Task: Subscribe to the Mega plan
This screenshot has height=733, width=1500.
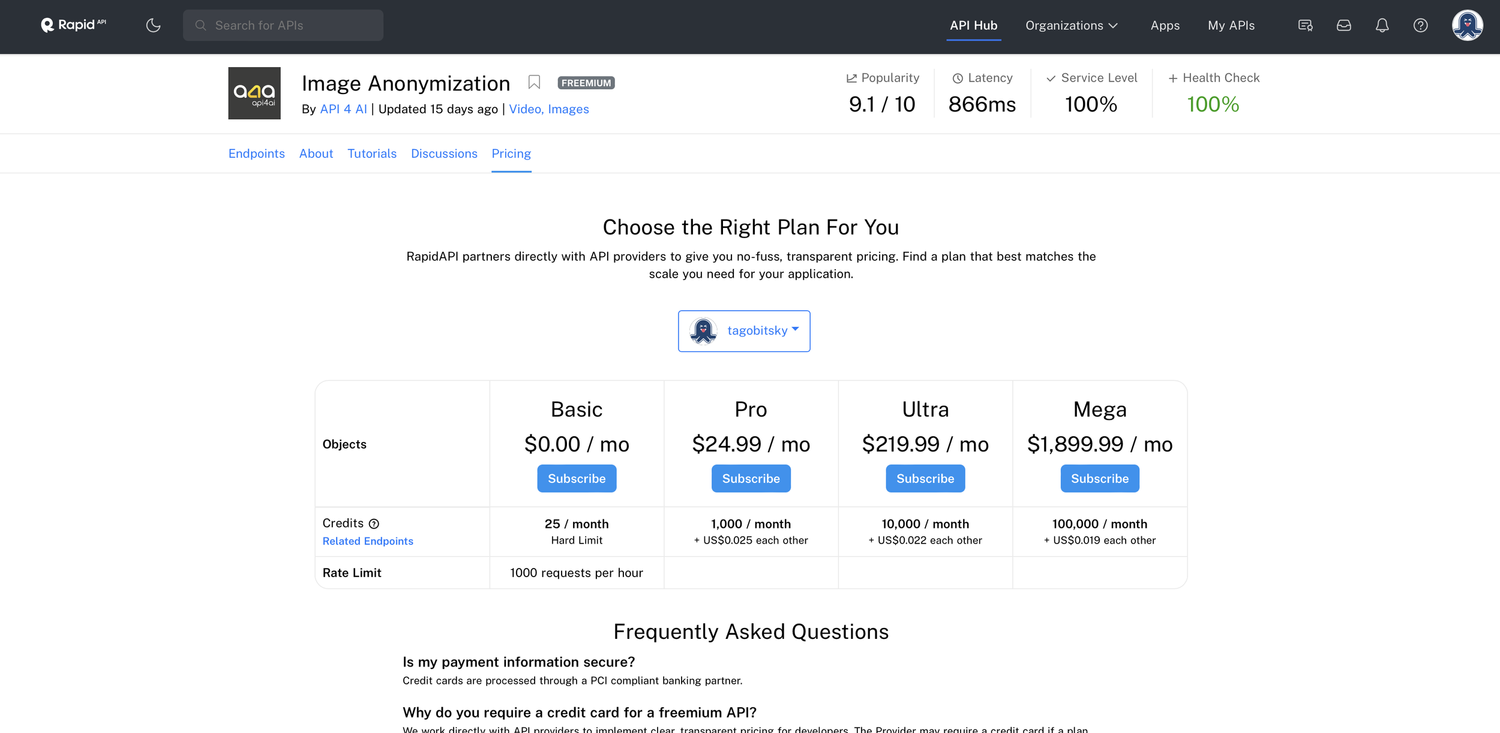Action: pyautogui.click(x=1099, y=479)
